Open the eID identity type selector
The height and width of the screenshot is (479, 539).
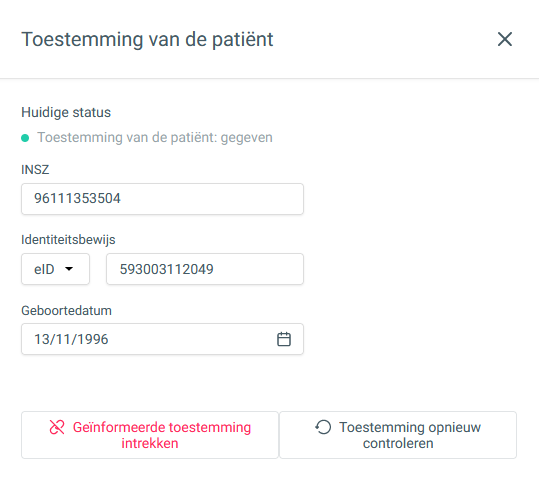pos(55,269)
